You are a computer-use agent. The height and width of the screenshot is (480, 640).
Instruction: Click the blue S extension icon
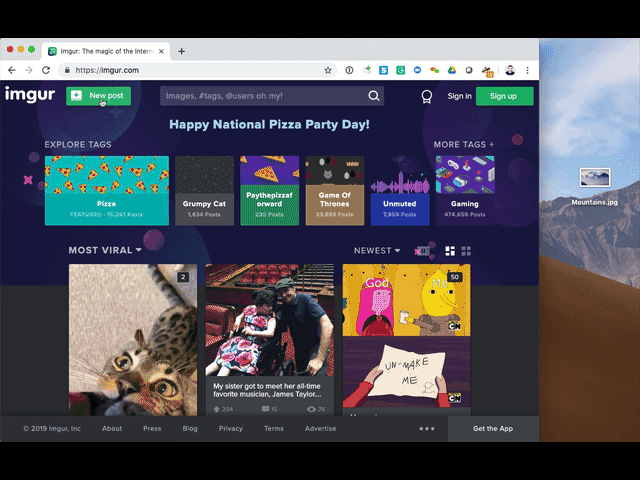(383, 70)
